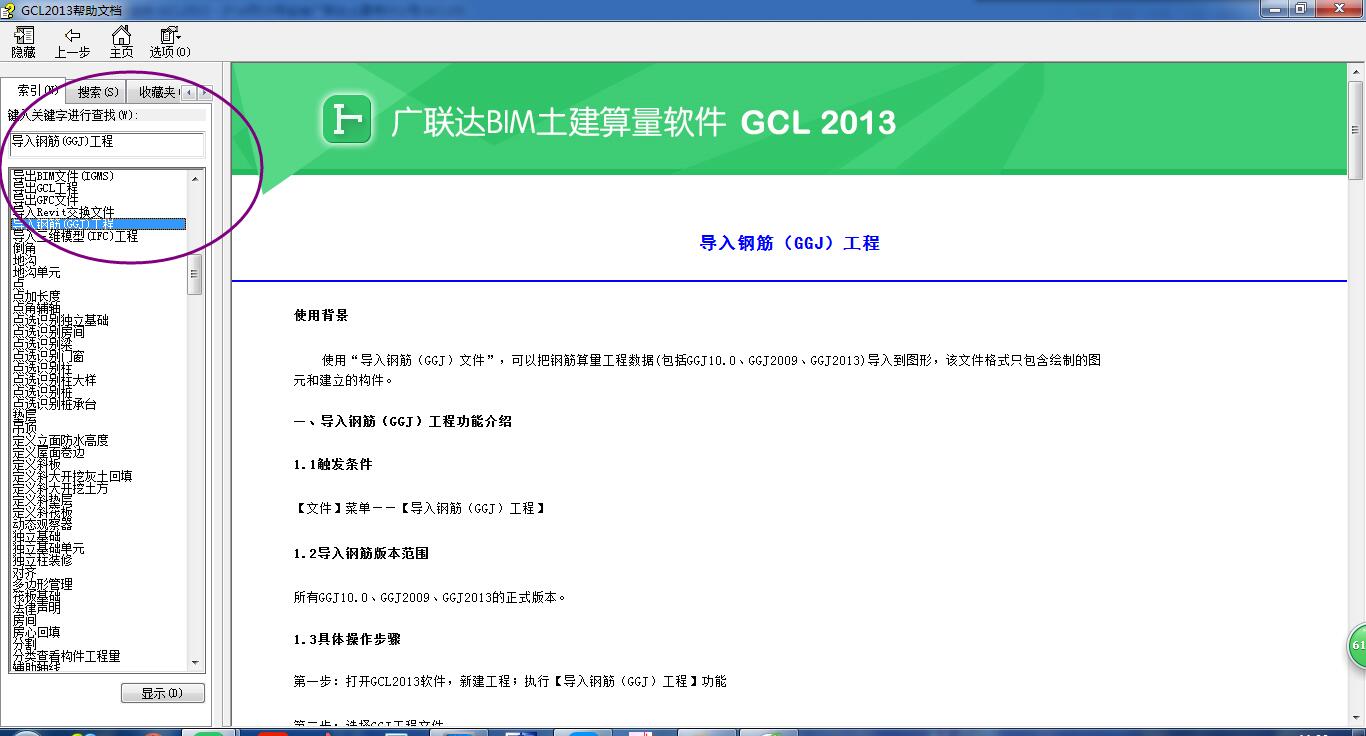Click heading 1.1触发条件

[x=333, y=465]
